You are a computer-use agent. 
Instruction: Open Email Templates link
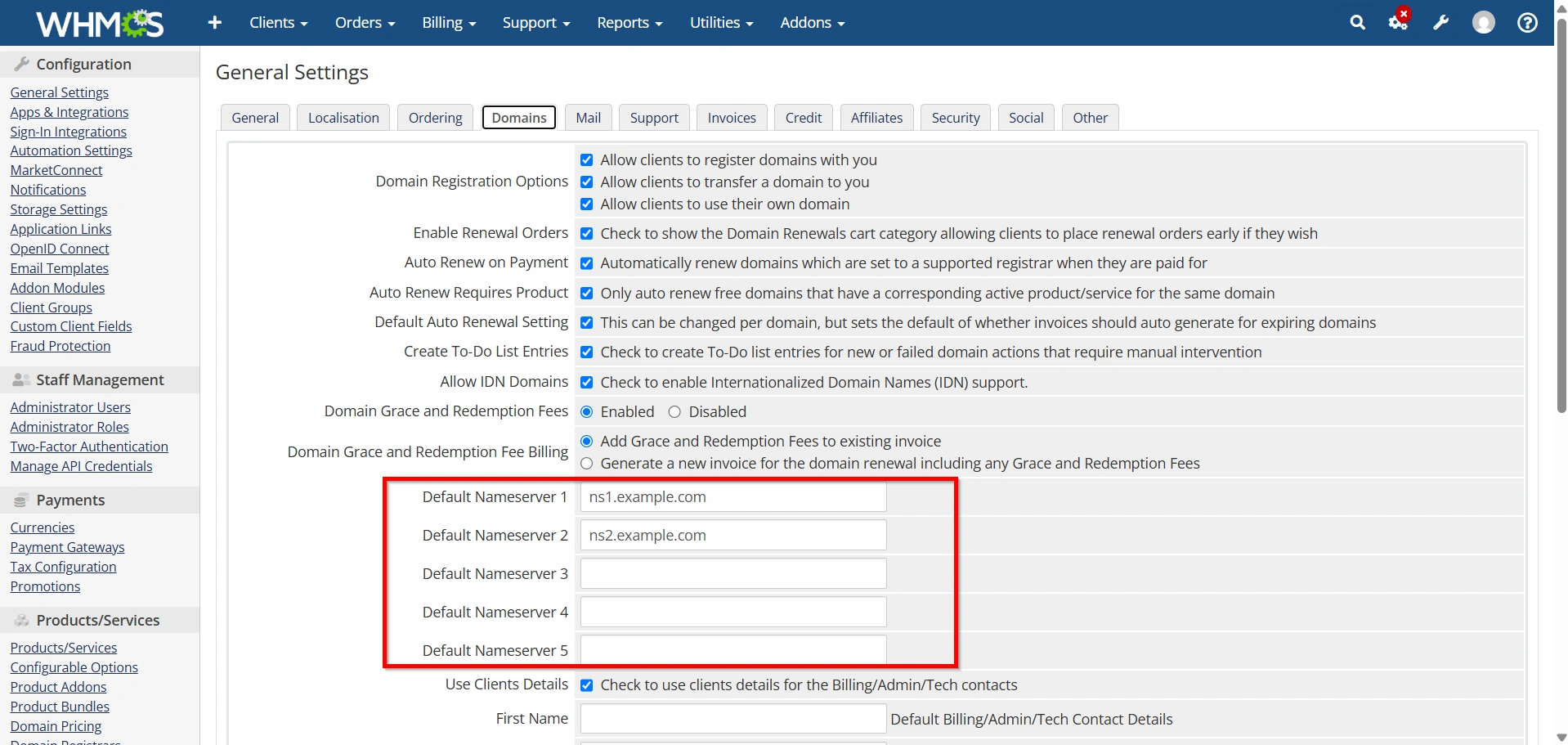60,268
